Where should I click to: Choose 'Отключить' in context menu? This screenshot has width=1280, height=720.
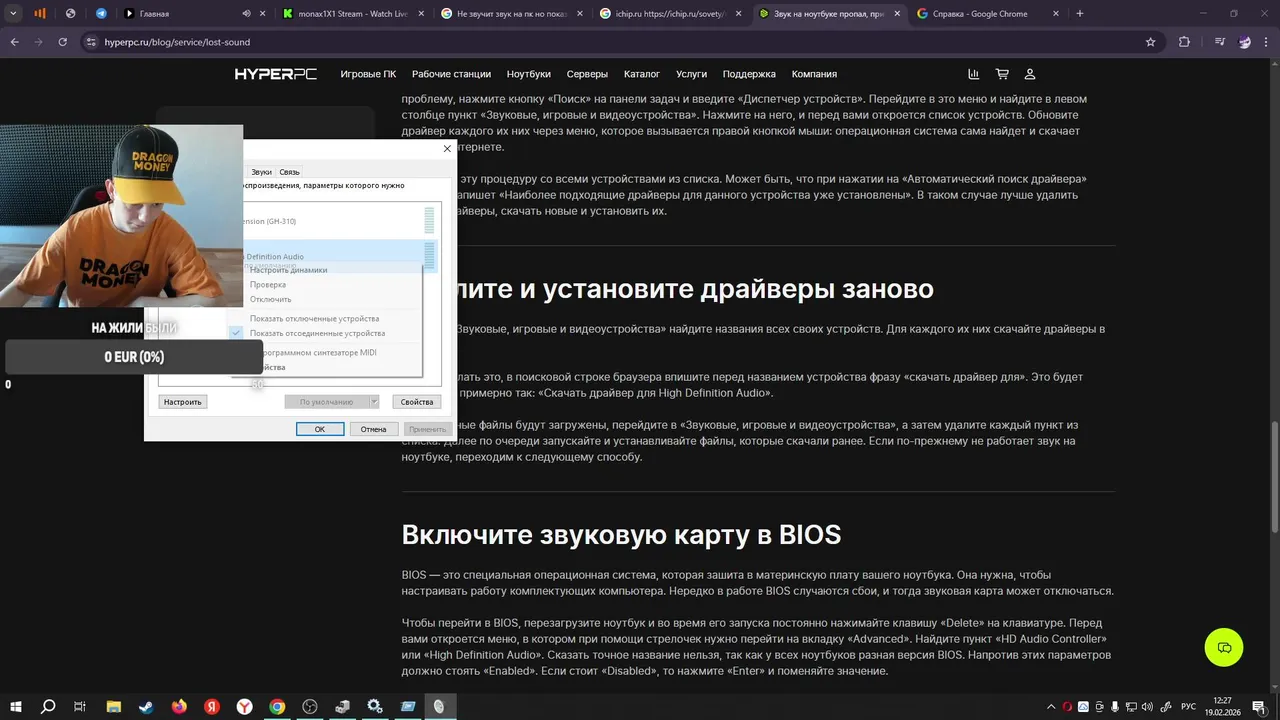(271, 299)
